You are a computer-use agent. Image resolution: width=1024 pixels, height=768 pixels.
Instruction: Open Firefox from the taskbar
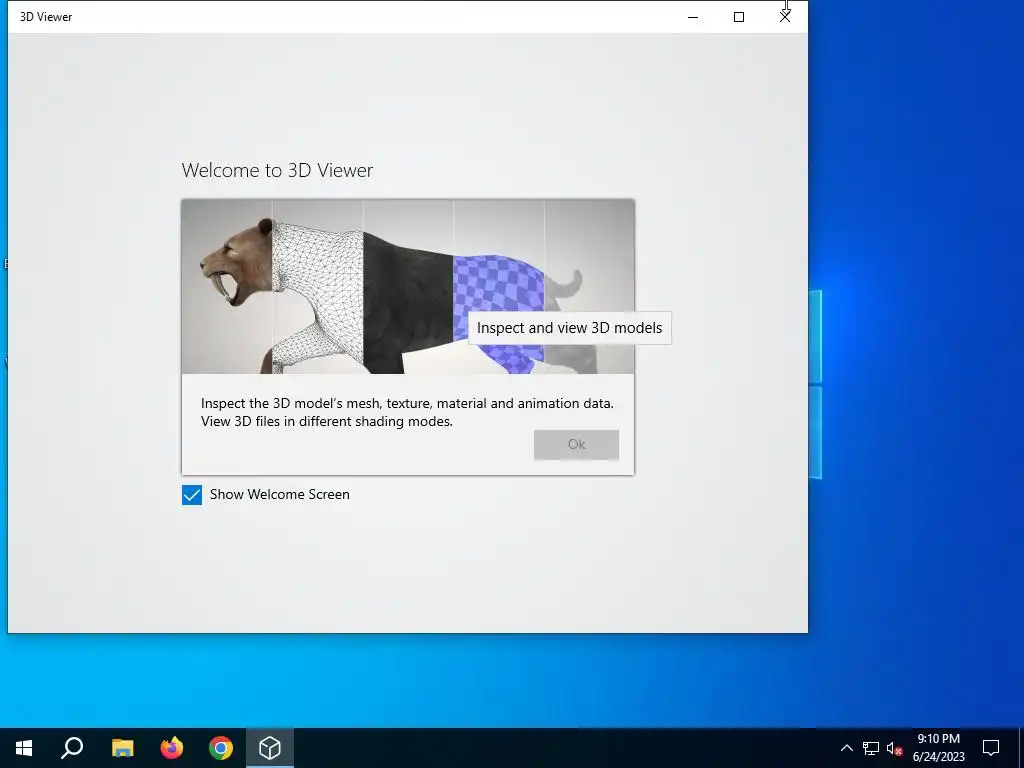(x=172, y=748)
